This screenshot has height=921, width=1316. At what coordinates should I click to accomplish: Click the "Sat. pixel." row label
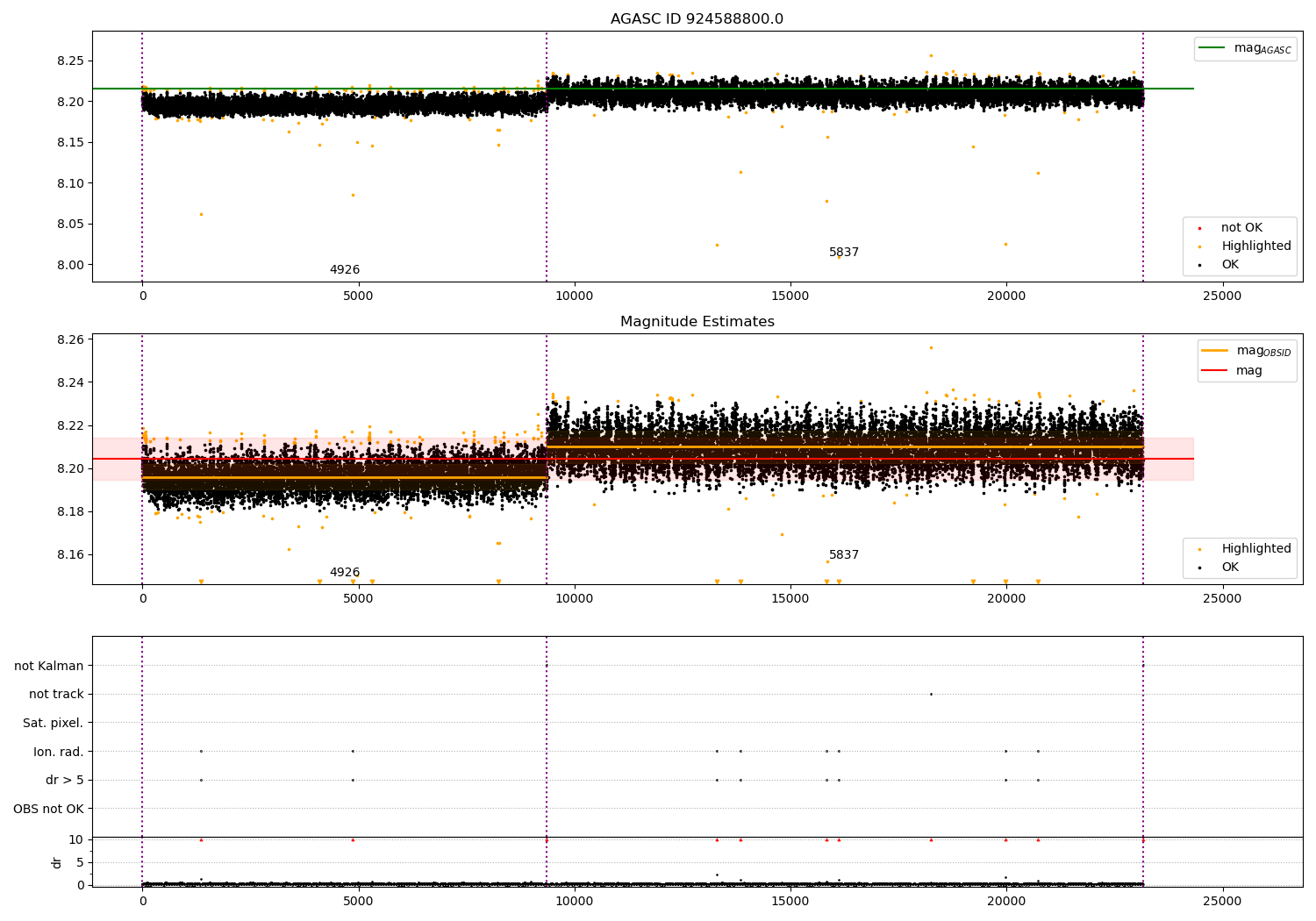click(54, 724)
